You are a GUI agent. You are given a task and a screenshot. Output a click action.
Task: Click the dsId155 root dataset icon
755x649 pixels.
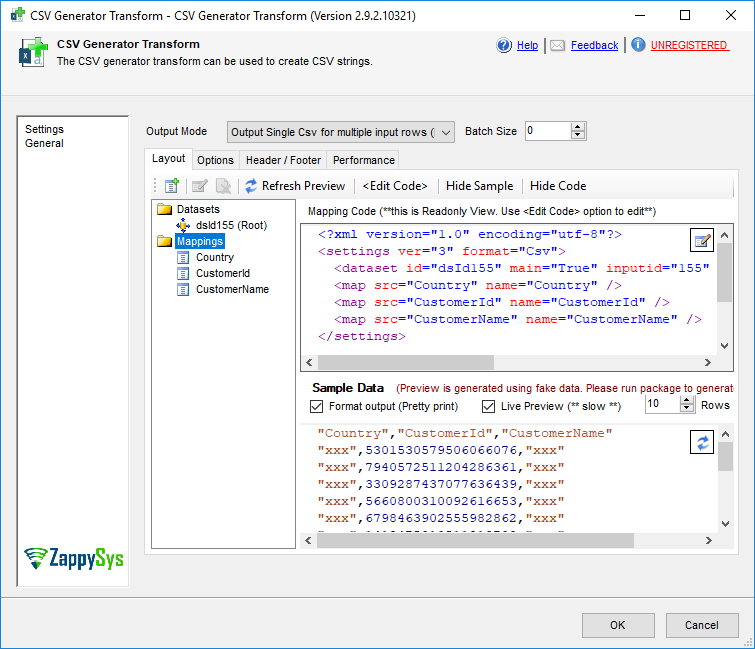[x=183, y=225]
